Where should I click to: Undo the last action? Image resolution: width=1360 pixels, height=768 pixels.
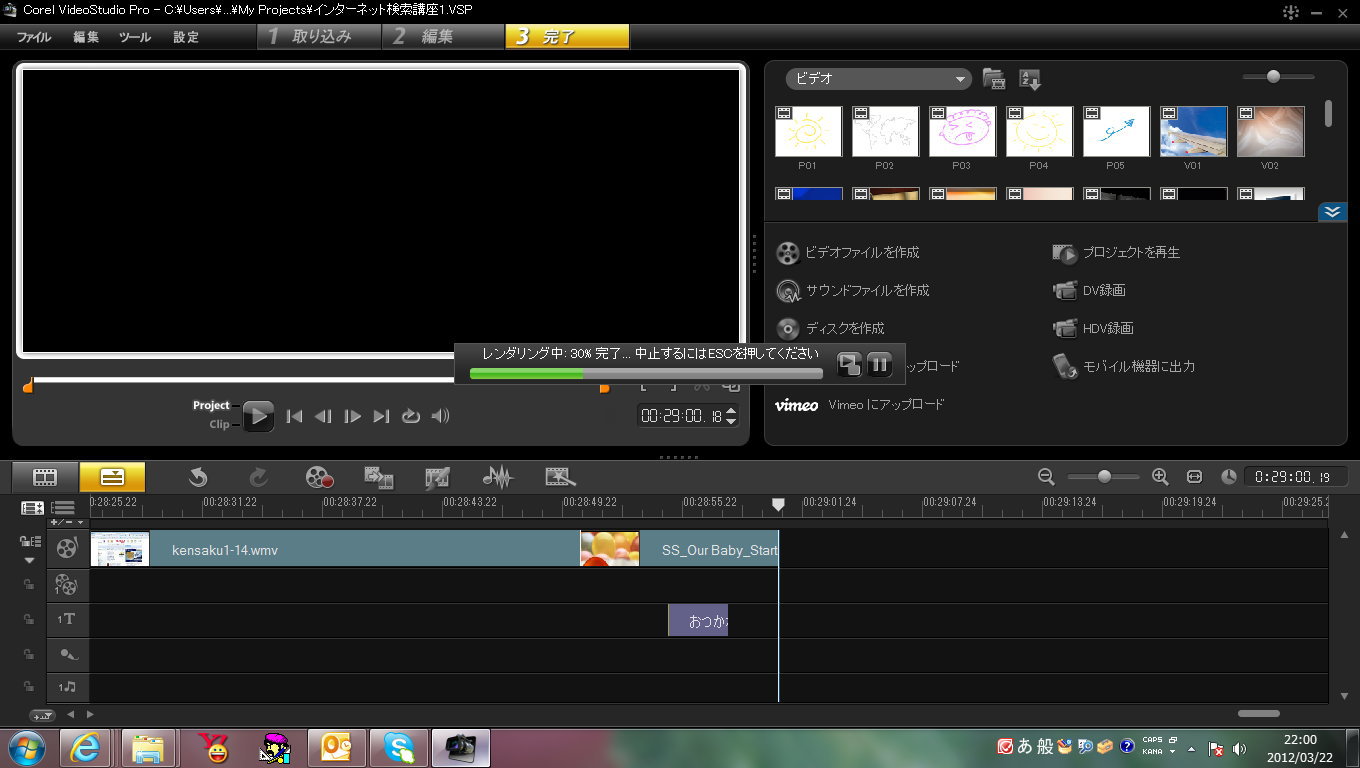click(198, 477)
